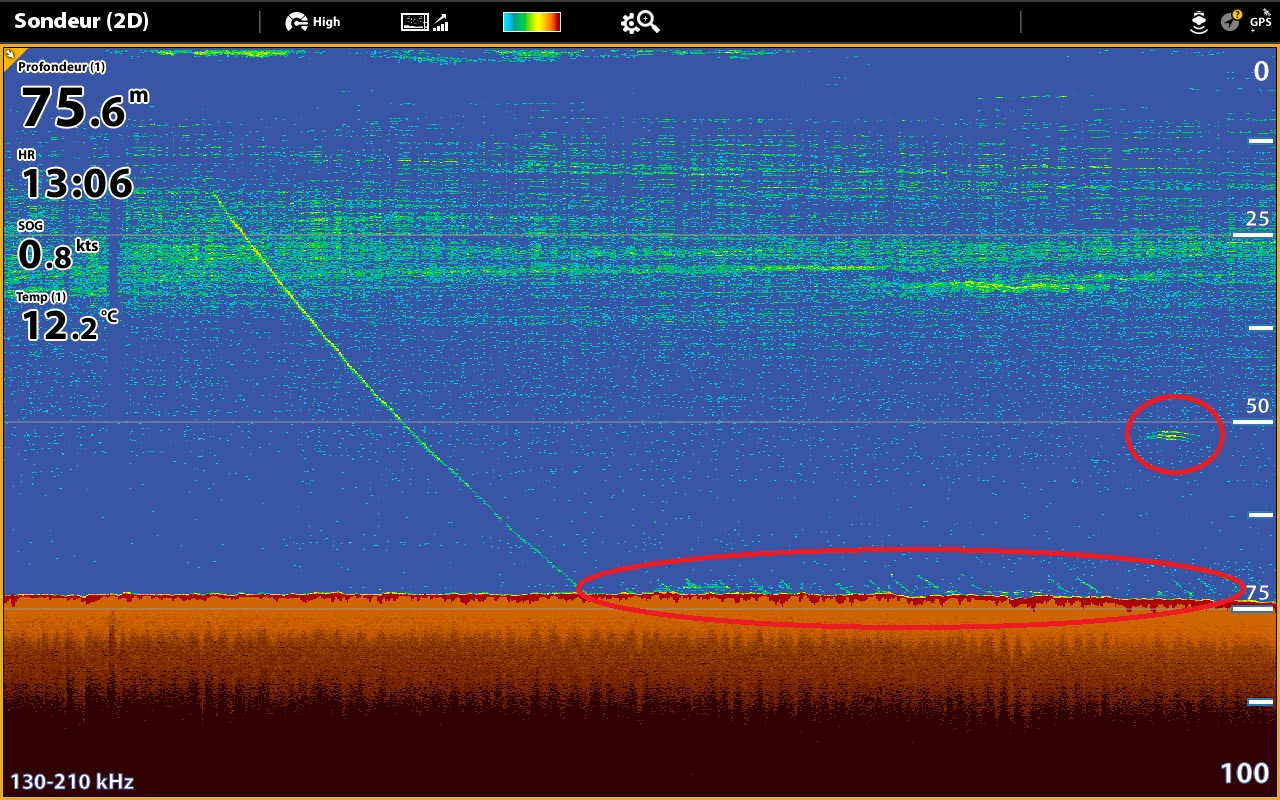
Task: Tap the 25 depth scale marker
Action: [x=1257, y=219]
